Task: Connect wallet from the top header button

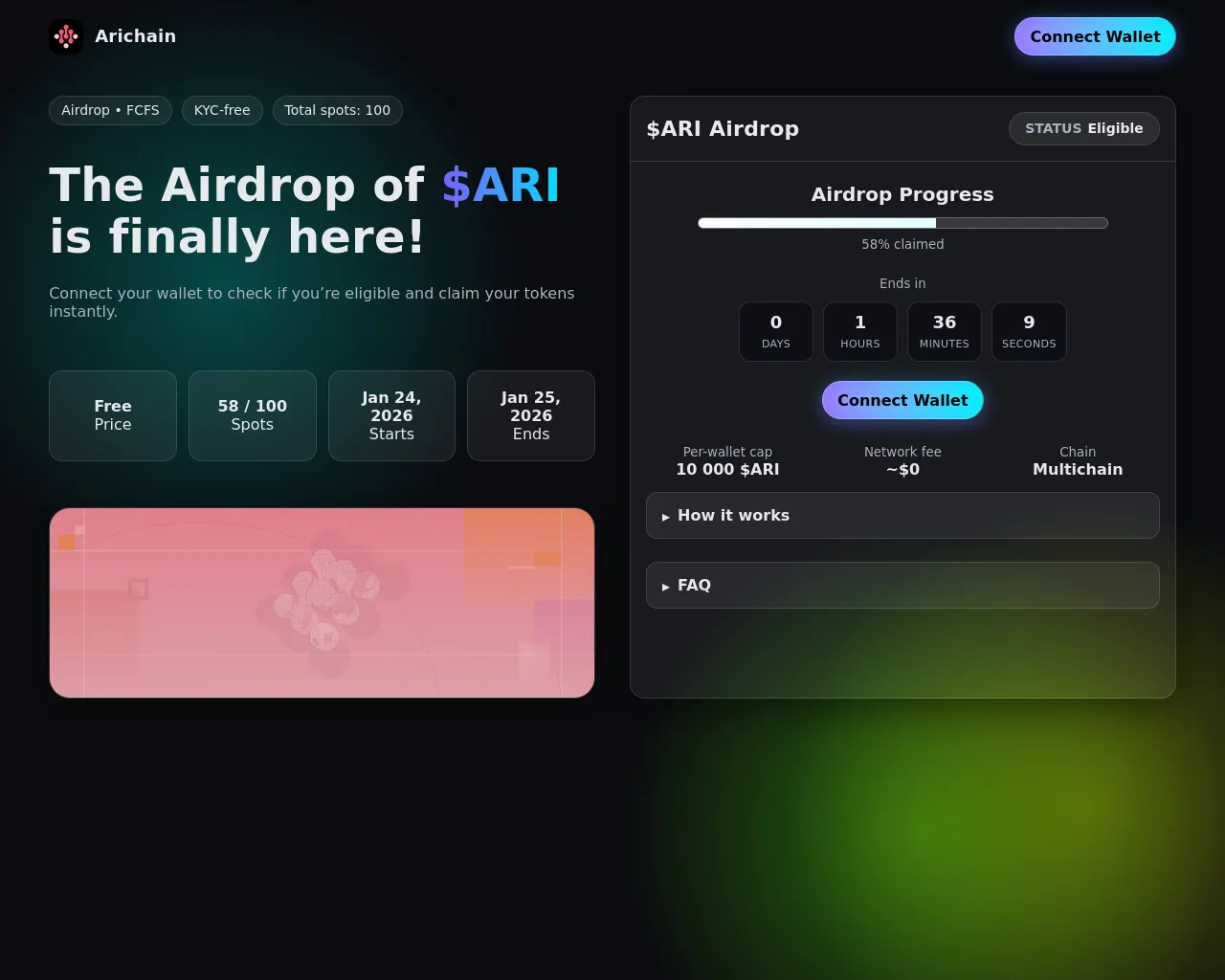Action: point(1095,36)
